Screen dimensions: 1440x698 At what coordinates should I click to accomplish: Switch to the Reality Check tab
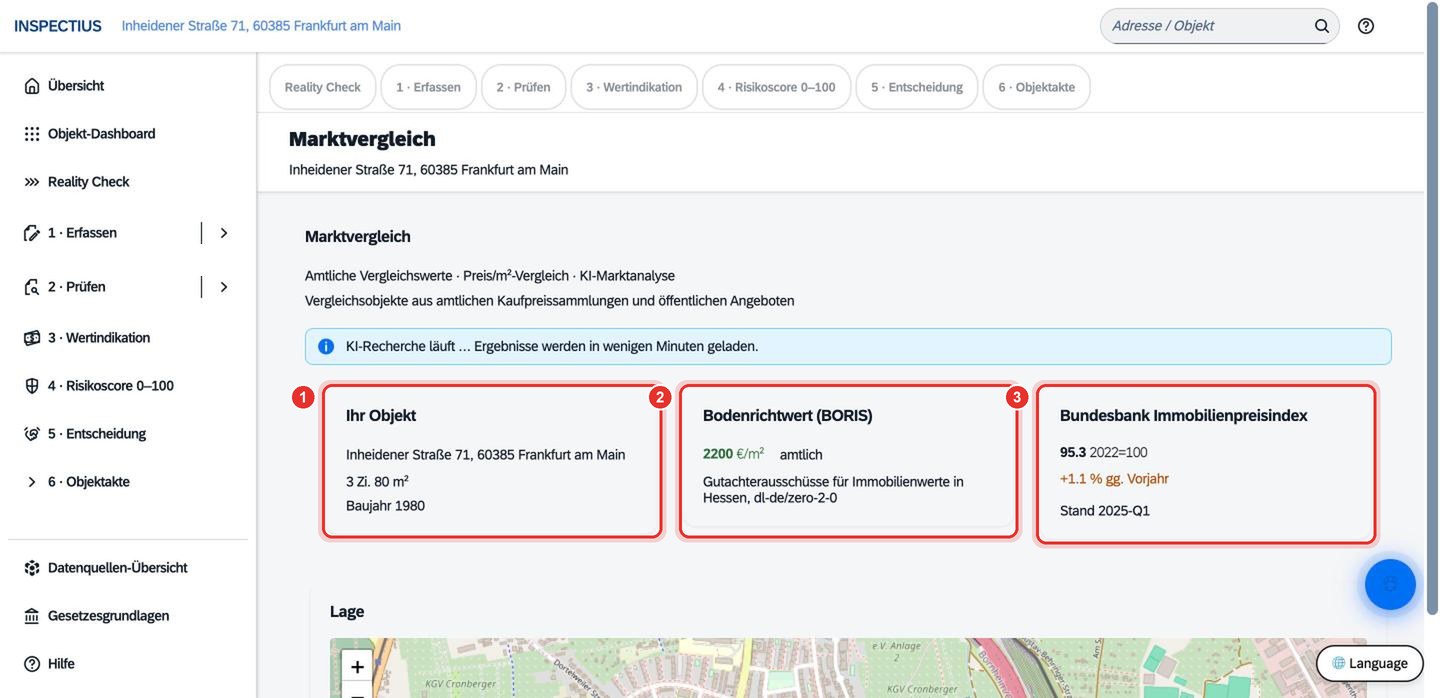[x=323, y=87]
